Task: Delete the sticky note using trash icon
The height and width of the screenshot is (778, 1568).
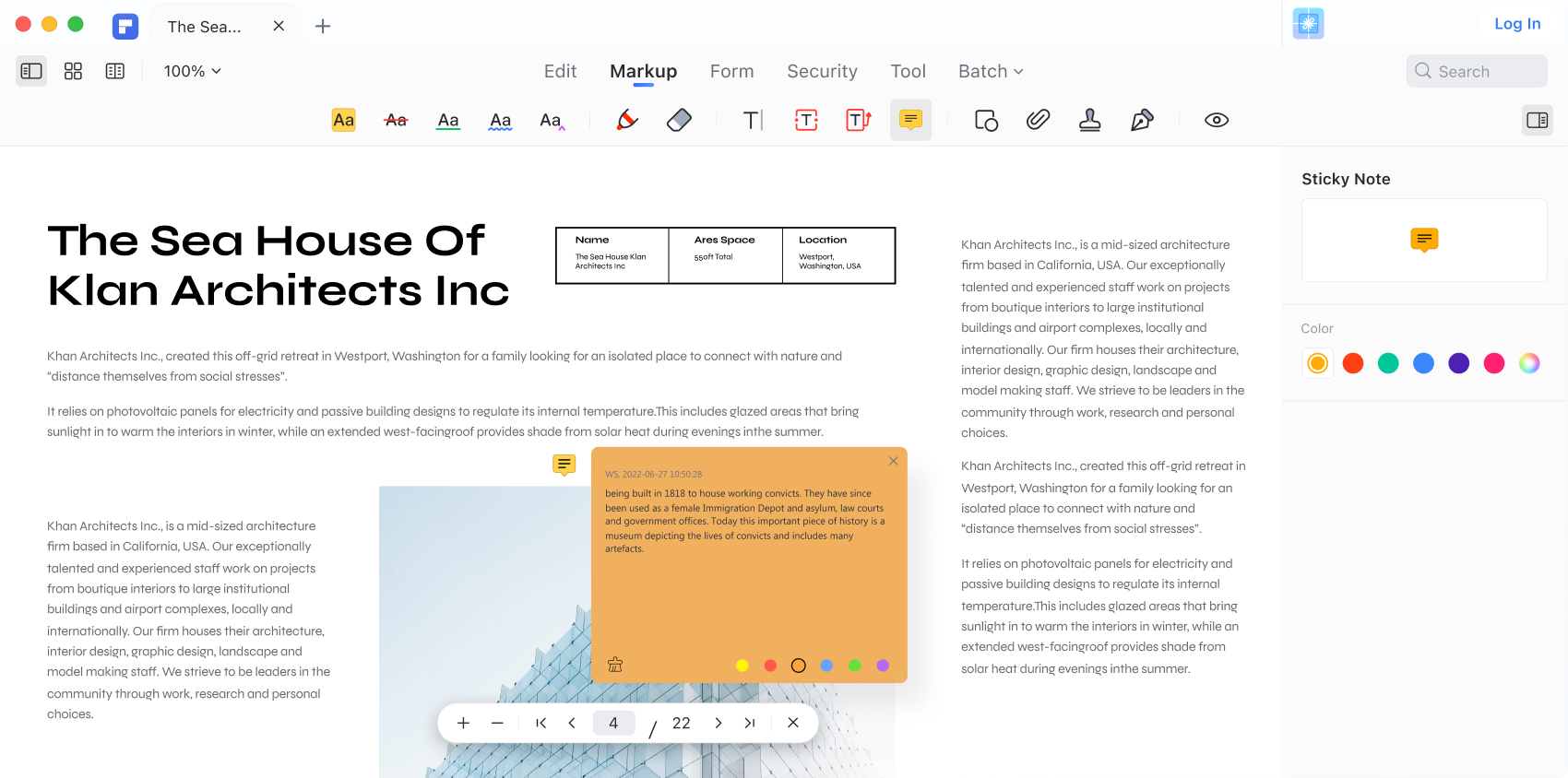Action: point(615,665)
